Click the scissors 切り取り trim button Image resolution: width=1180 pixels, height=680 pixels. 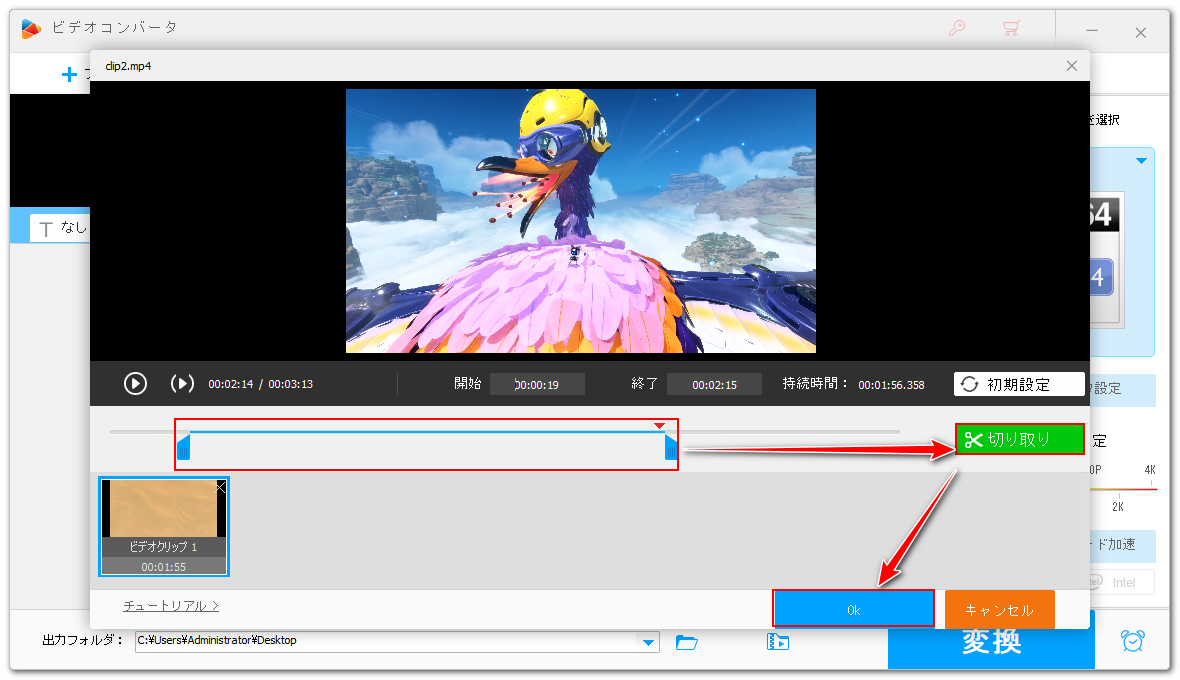tap(1019, 439)
